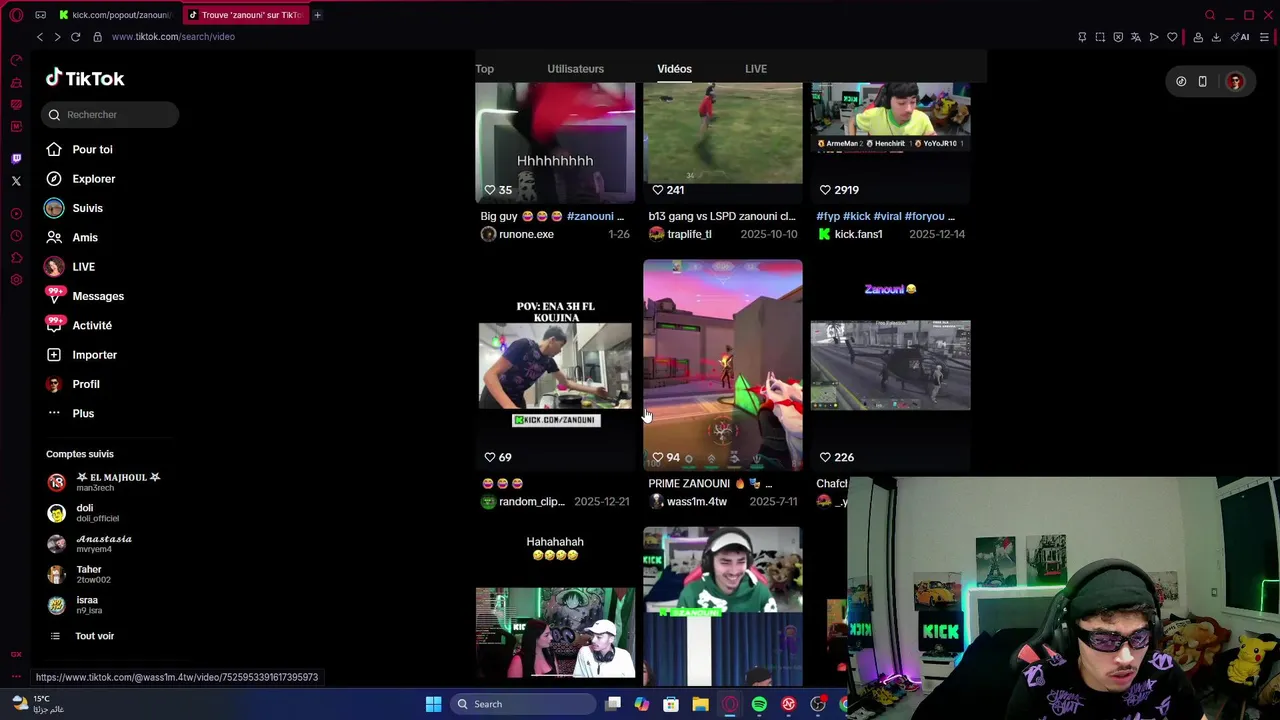Open Opera easy setup sliders icon
The width and height of the screenshot is (1280, 720).
[x=1265, y=37]
